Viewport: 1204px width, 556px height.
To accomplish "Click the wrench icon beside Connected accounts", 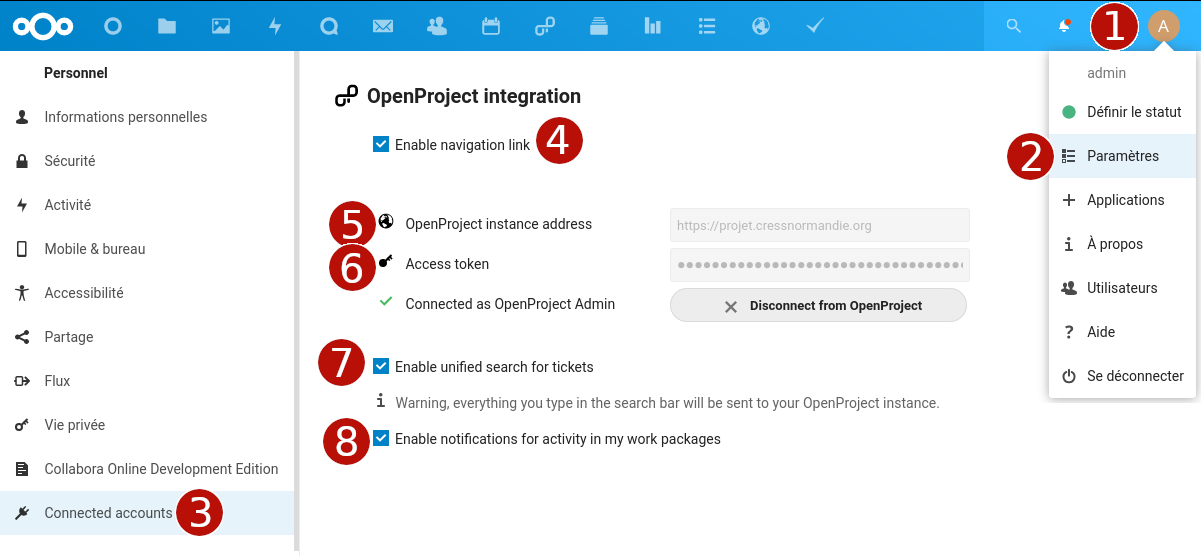I will click(x=22, y=513).
